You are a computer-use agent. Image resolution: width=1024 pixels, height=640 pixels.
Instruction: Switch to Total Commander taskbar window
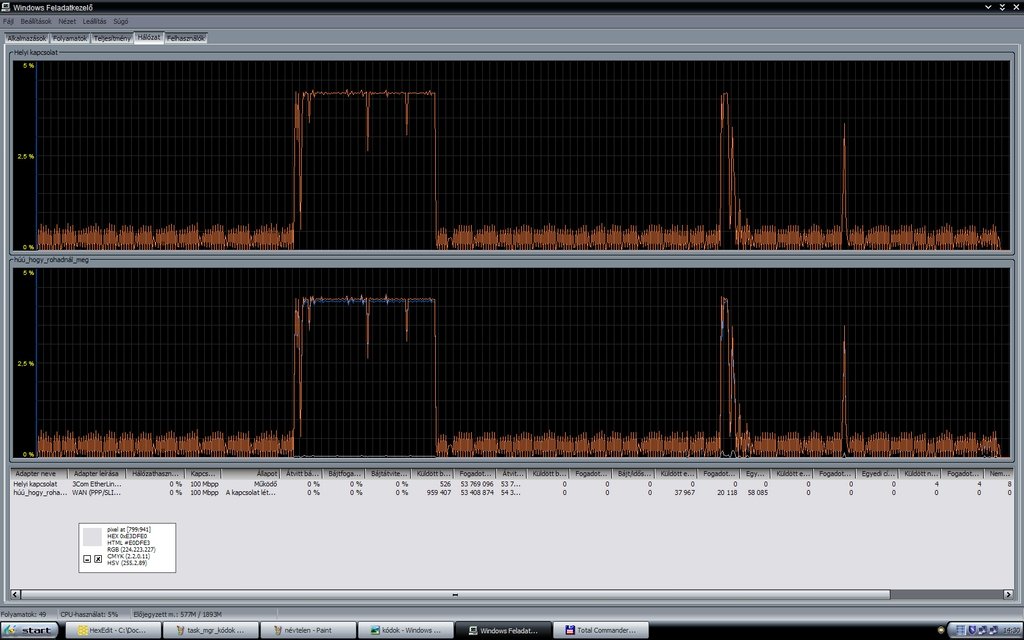click(601, 630)
